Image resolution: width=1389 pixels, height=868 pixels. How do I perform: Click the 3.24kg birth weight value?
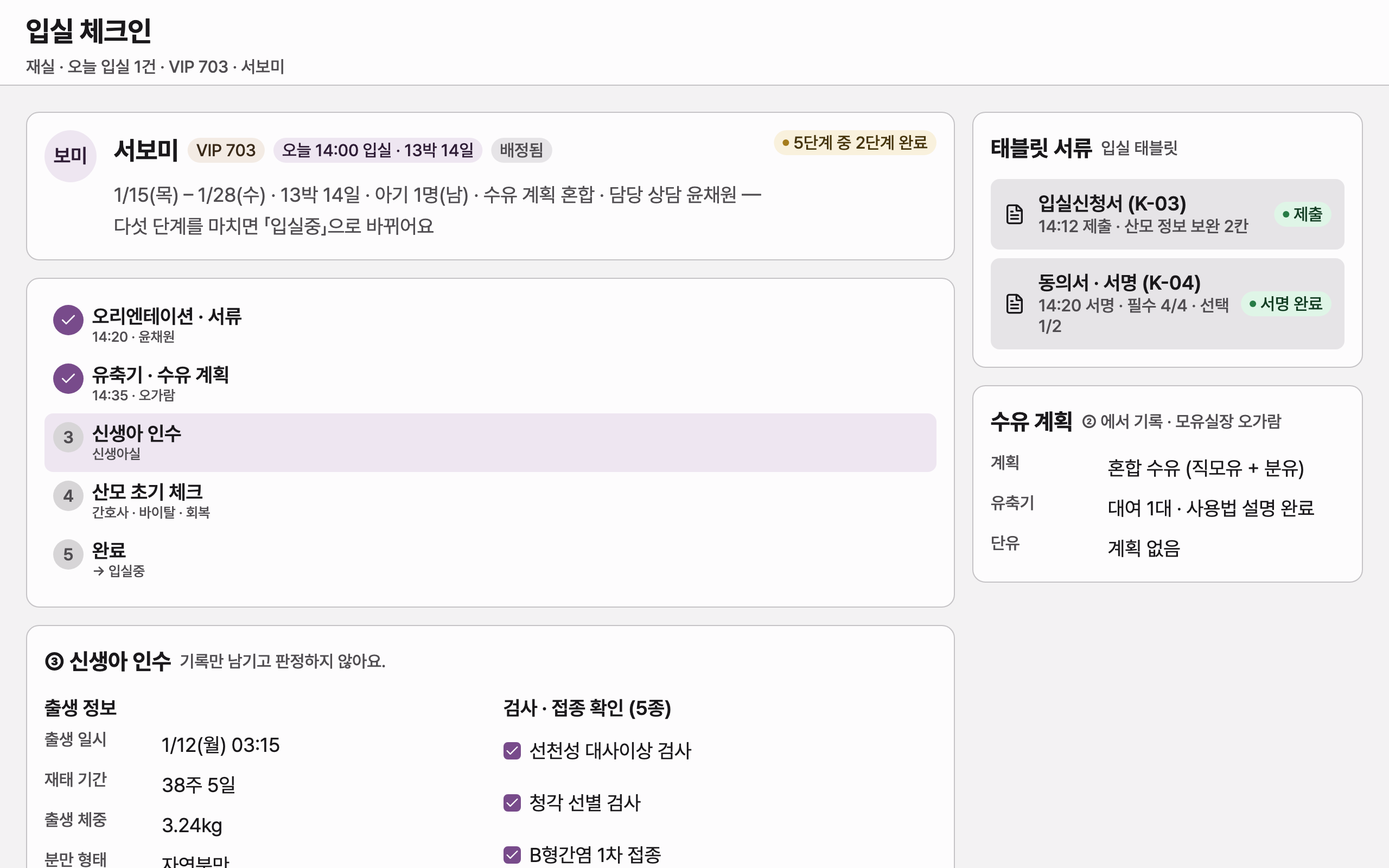tap(192, 826)
